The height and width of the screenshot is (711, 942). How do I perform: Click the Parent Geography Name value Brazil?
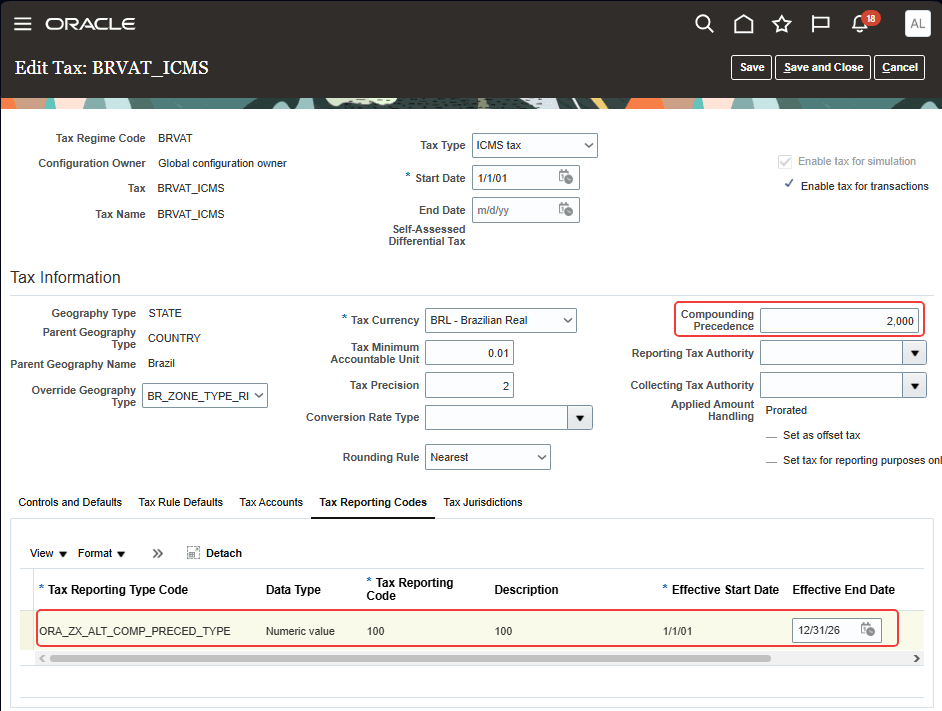(x=161, y=363)
